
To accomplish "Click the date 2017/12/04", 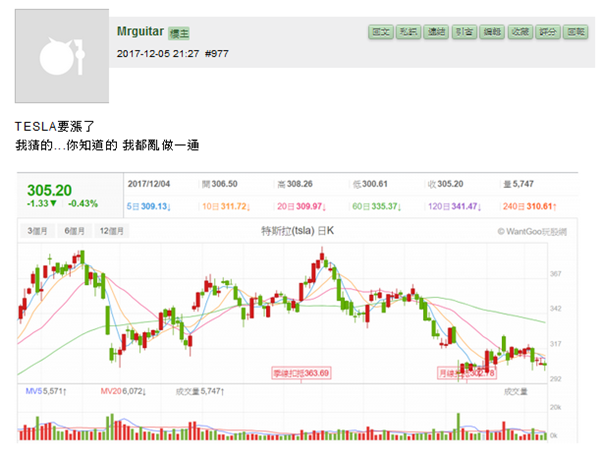I will pyautogui.click(x=149, y=184).
